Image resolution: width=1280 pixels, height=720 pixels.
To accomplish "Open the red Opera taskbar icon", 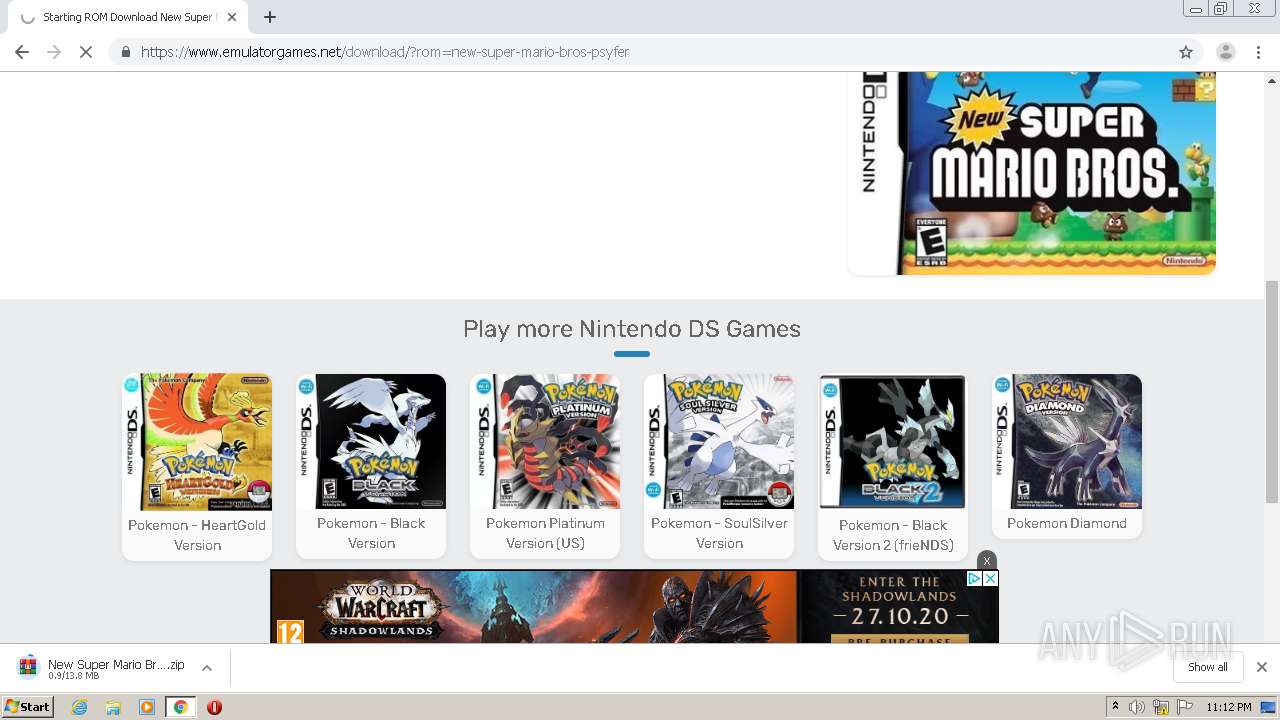I will [214, 707].
